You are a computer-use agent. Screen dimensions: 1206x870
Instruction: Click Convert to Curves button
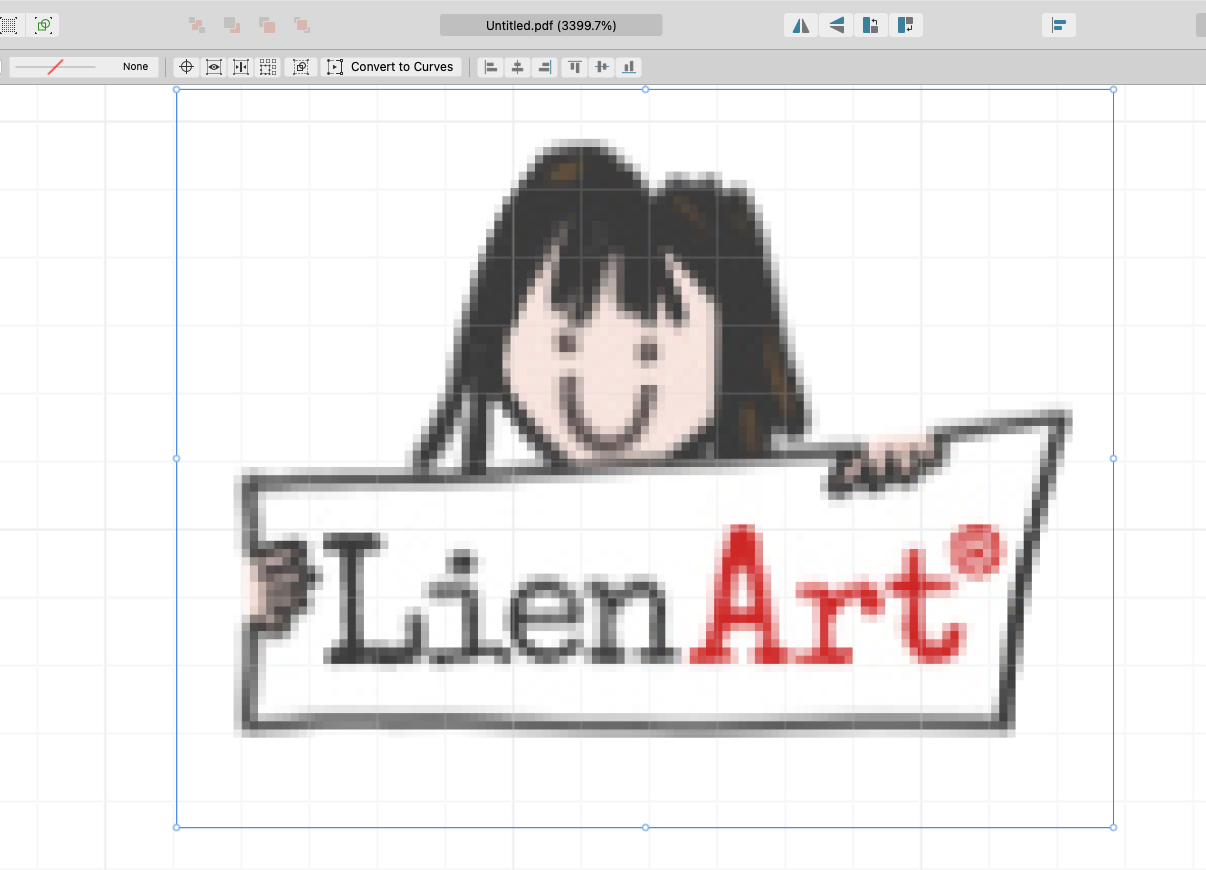391,67
